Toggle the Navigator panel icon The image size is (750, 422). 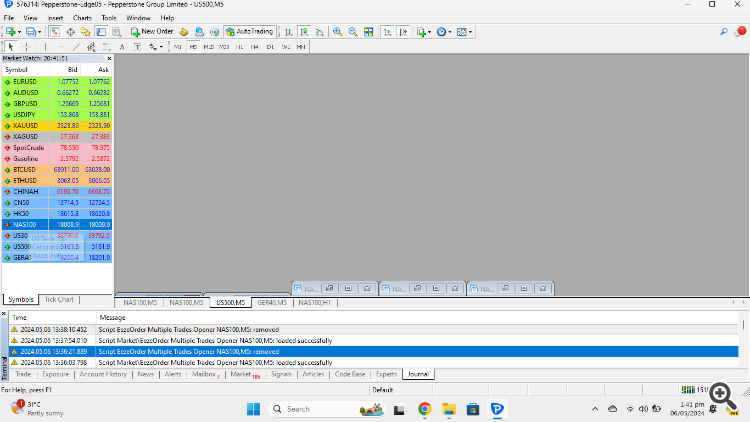pos(86,32)
